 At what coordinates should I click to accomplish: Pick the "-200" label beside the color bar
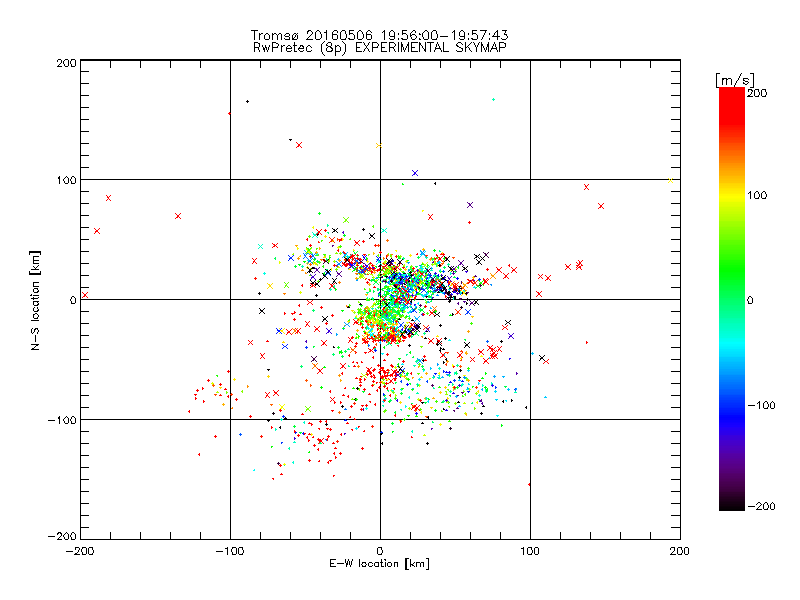click(x=761, y=506)
